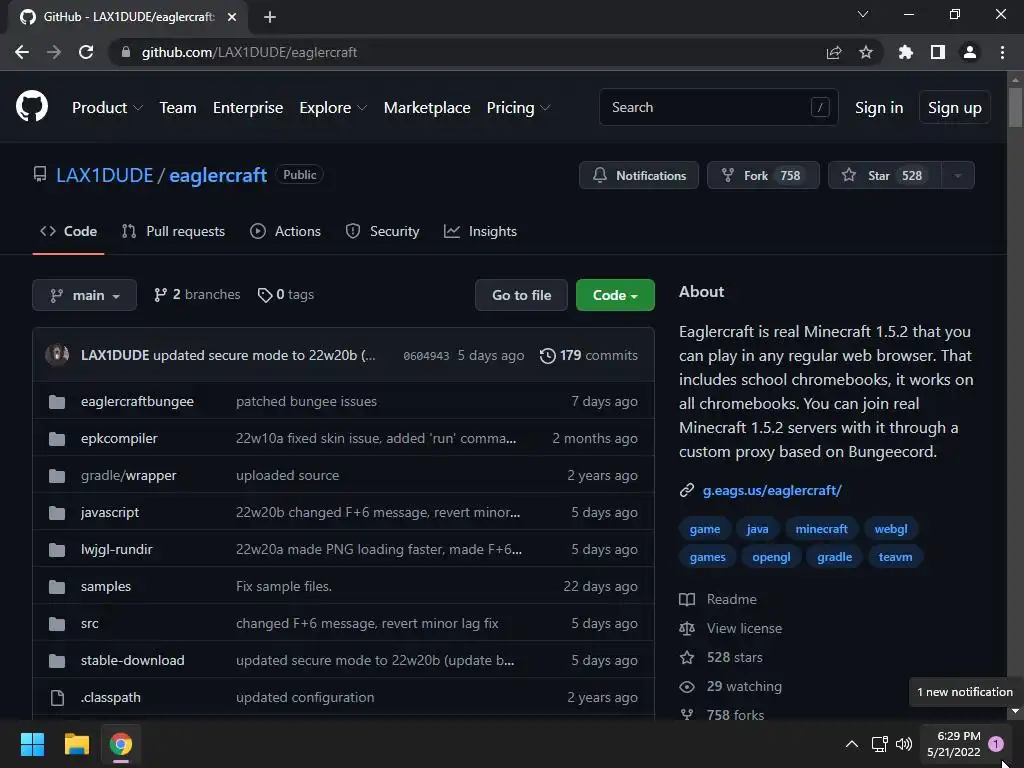Open Marketplace nav item
This screenshot has height=768, width=1024.
click(x=427, y=108)
